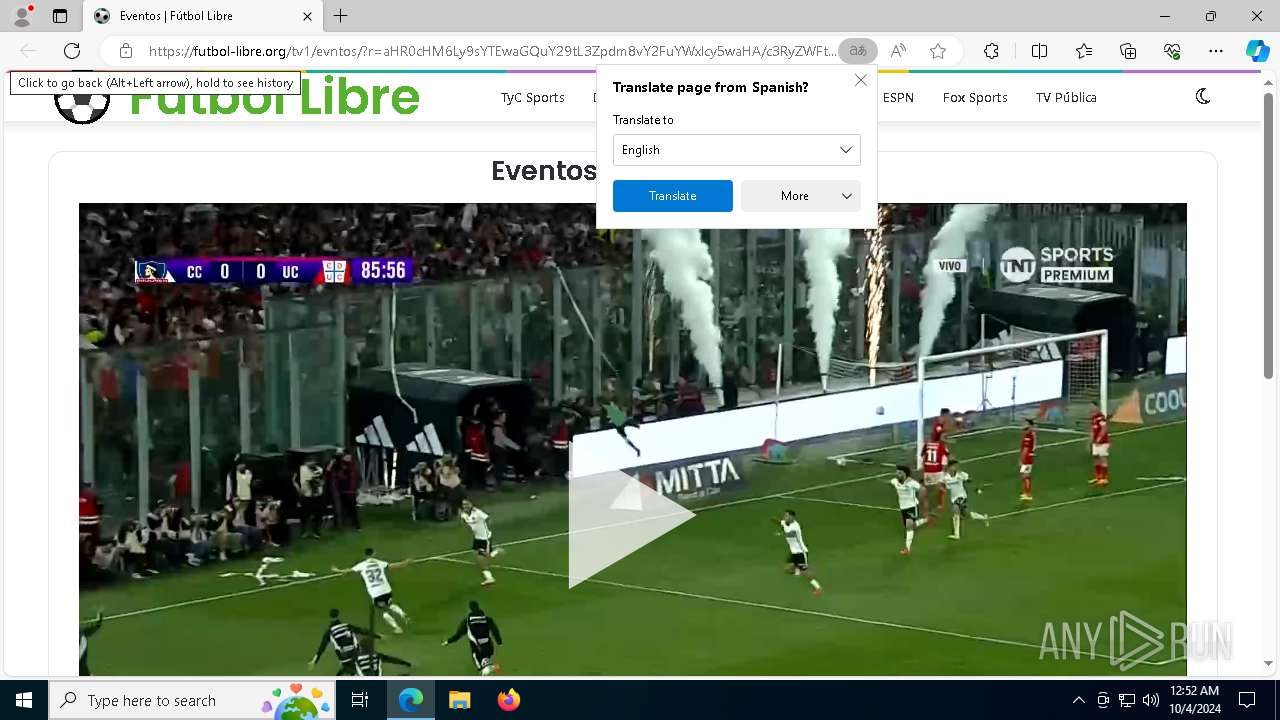Open the TV Pública channel link
The height and width of the screenshot is (720, 1280).
pyautogui.click(x=1066, y=97)
